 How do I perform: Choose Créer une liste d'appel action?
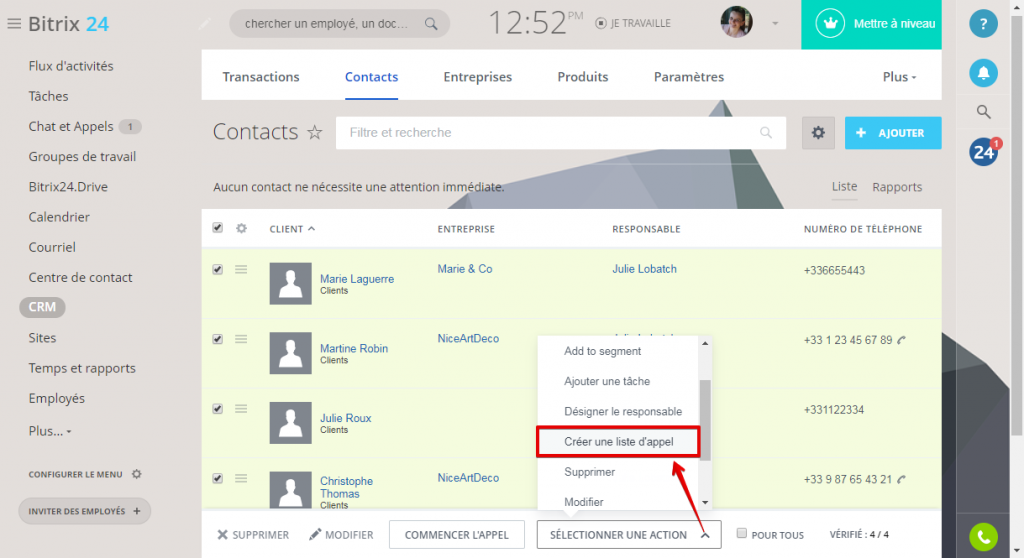click(618, 442)
